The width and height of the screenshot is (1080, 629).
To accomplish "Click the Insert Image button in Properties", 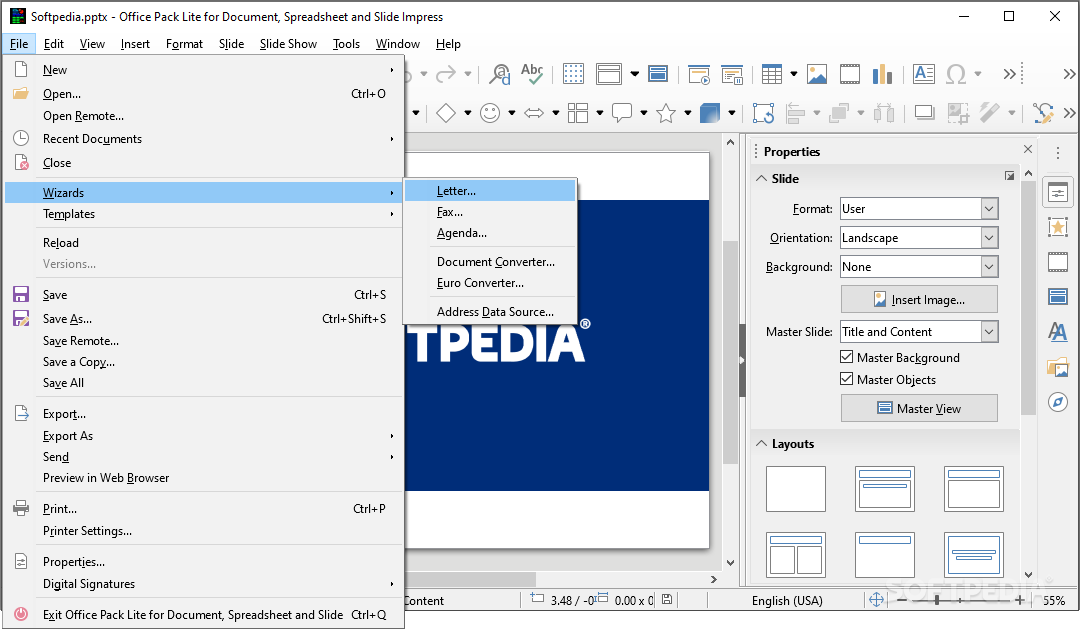I will (919, 299).
